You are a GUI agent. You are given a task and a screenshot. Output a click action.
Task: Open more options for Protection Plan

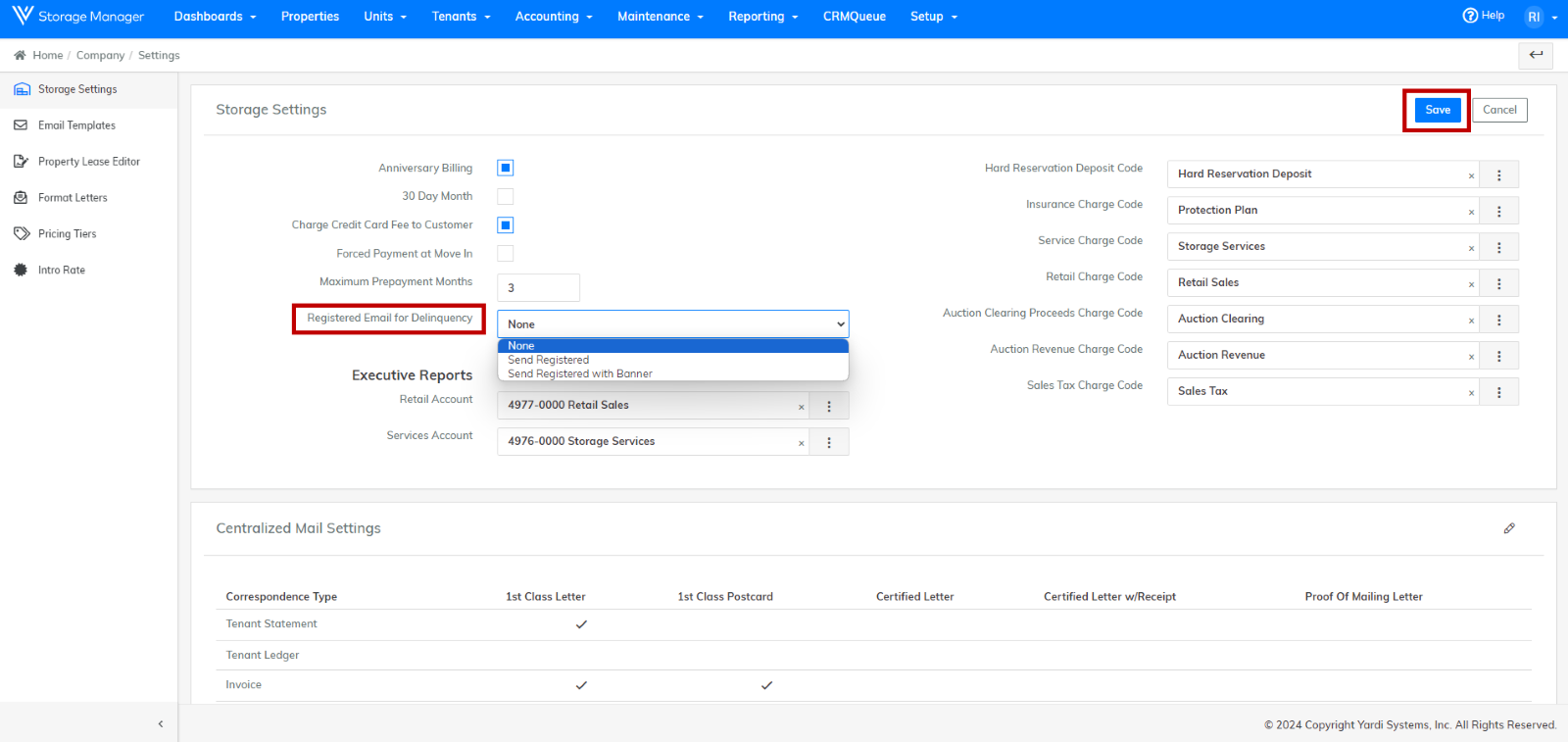point(1498,211)
